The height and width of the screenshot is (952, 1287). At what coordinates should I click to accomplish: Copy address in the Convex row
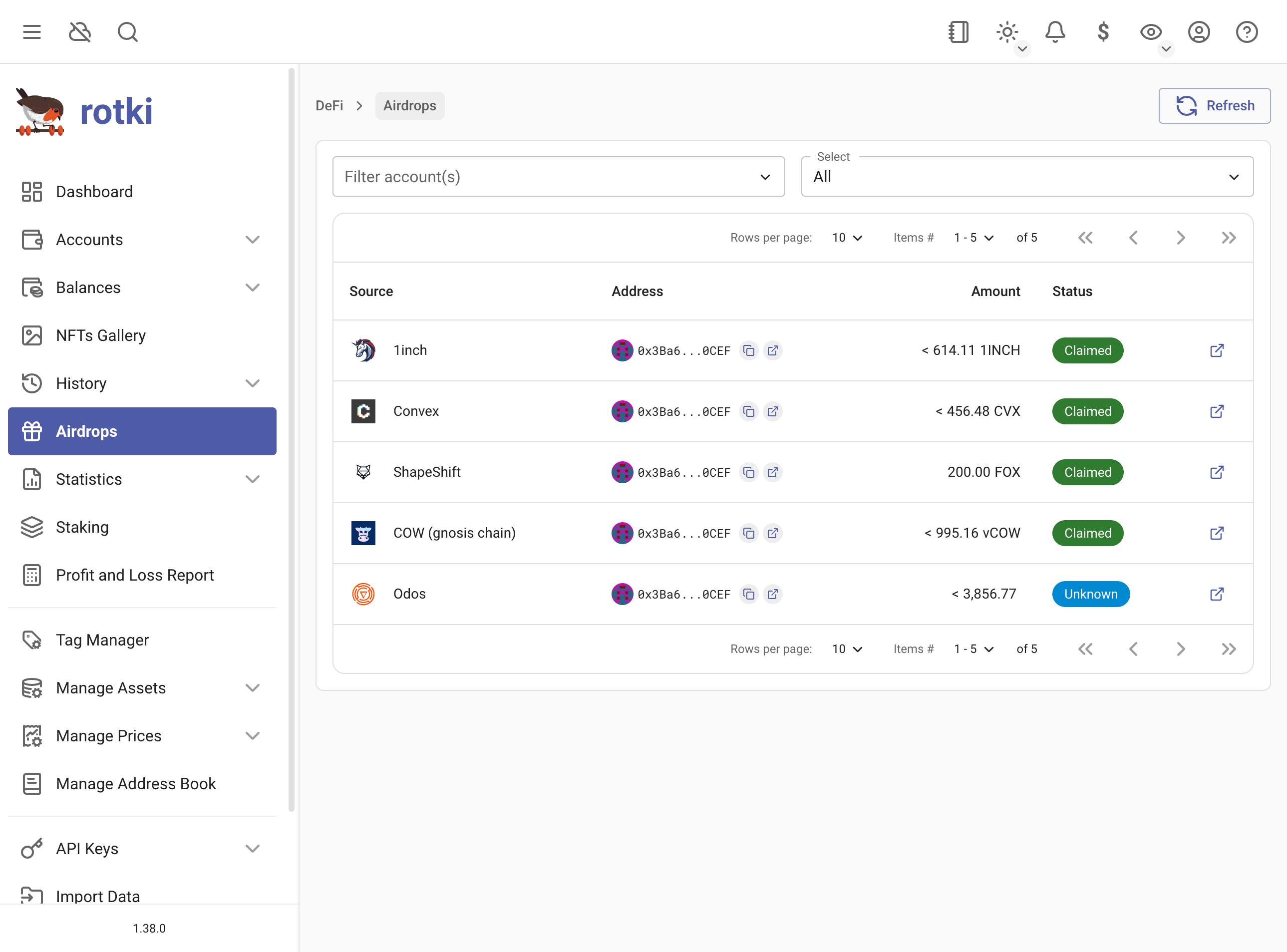tap(748, 411)
